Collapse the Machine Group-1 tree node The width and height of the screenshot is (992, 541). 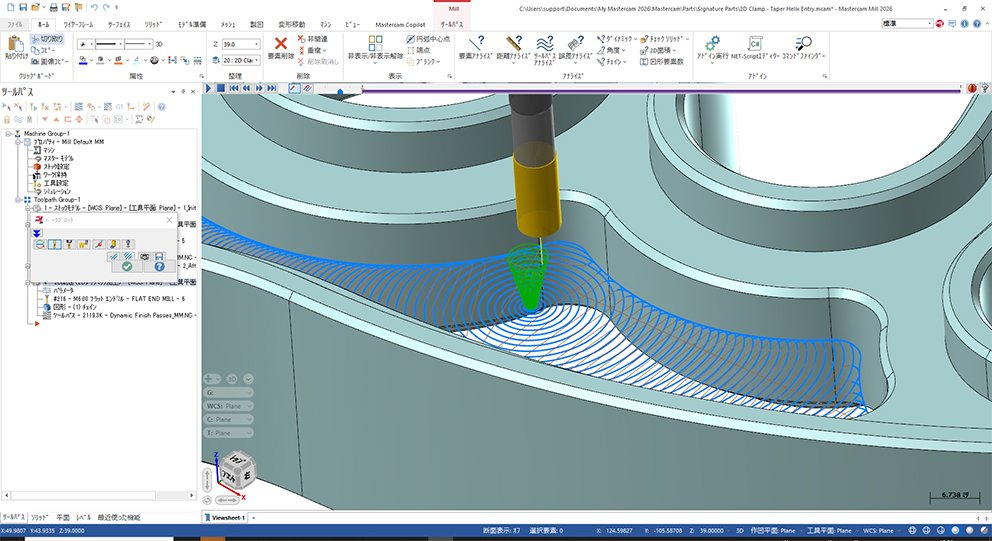[8, 133]
